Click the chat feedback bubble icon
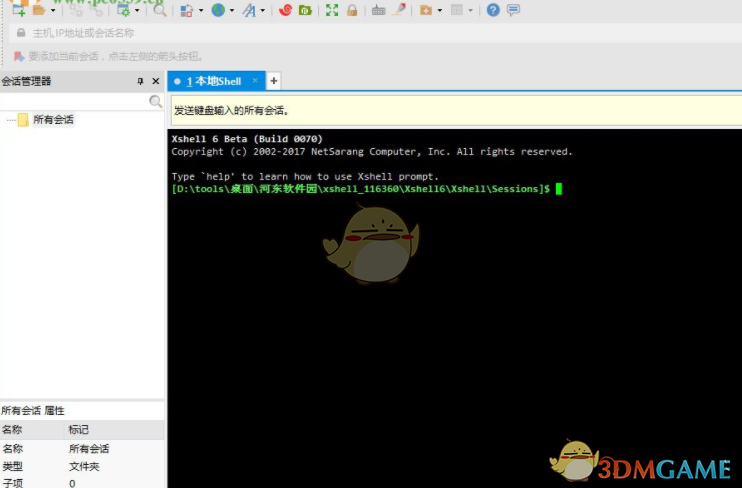The height and width of the screenshot is (488, 742). [x=513, y=10]
